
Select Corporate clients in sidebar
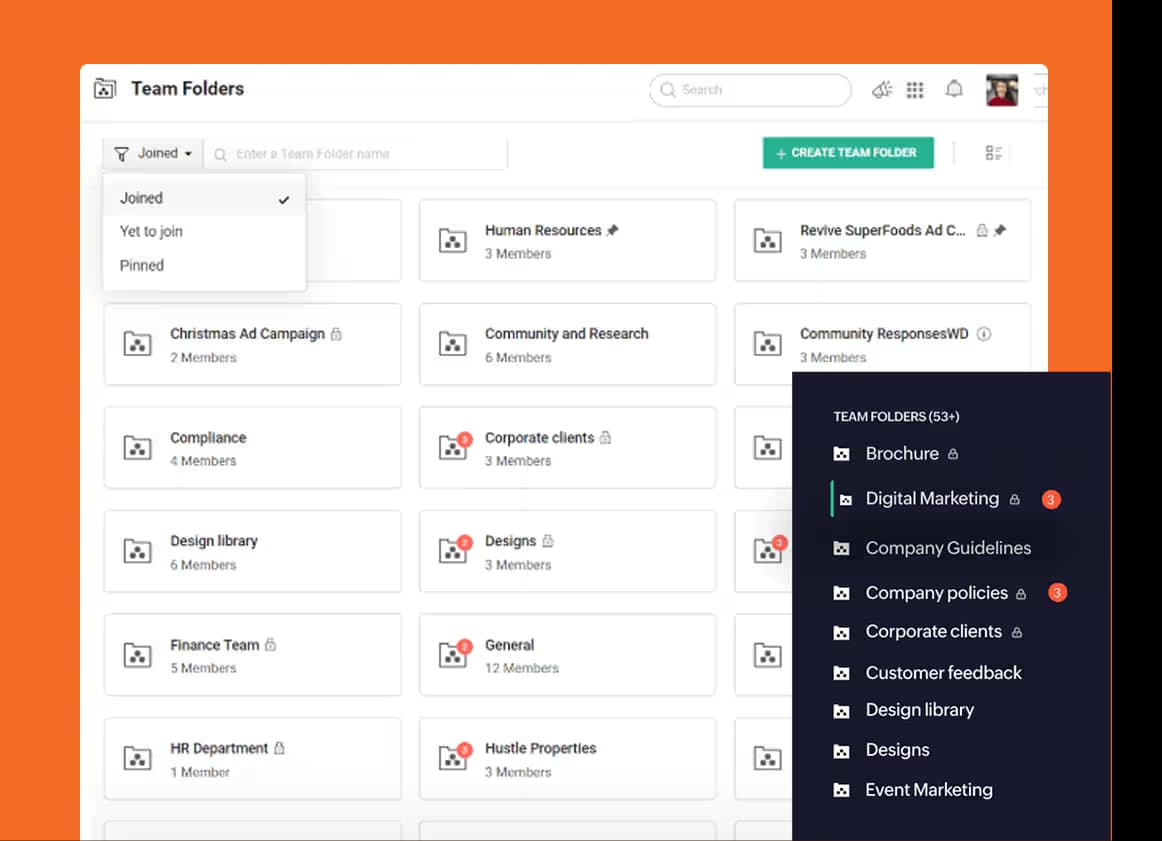[x=934, y=632]
